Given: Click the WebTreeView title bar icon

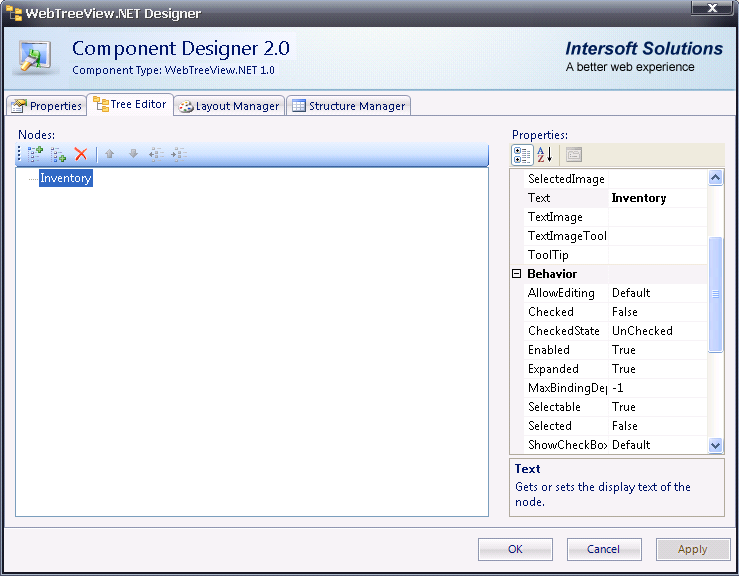Looking at the screenshot, I should pos(14,13).
